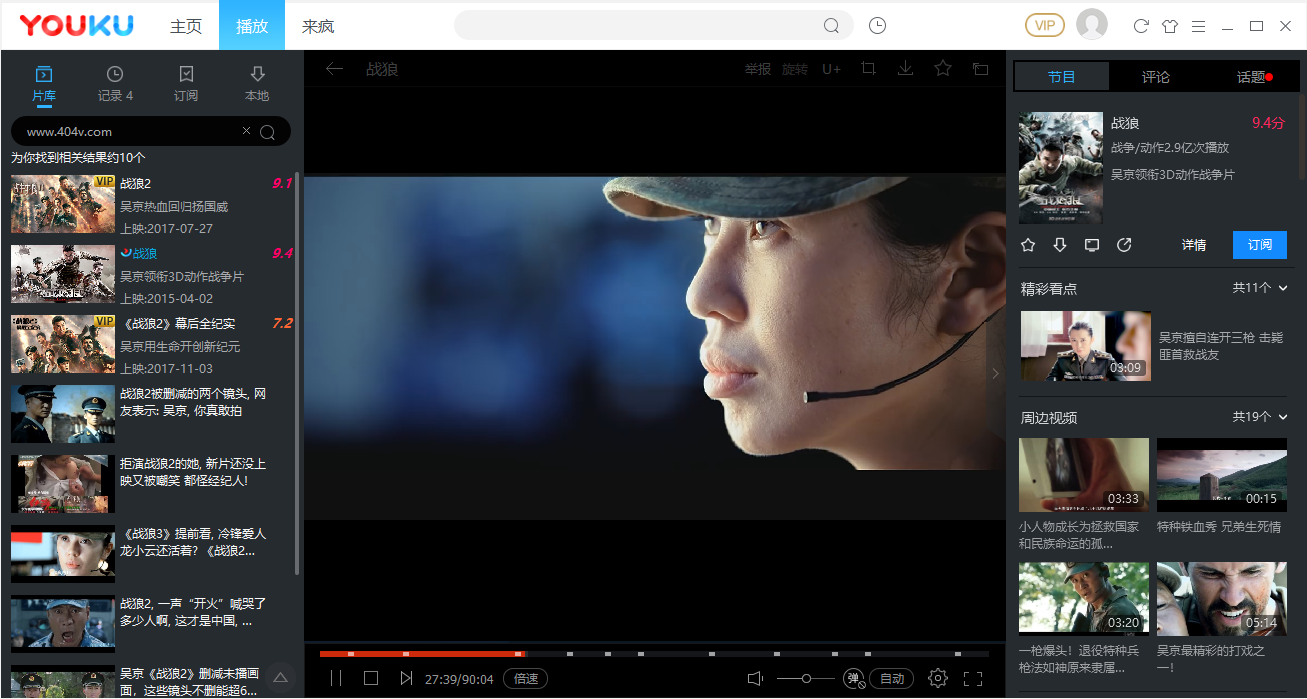Open the watch history clock icon beside search bar
Screen dimensions: 1307x699
coord(877,26)
